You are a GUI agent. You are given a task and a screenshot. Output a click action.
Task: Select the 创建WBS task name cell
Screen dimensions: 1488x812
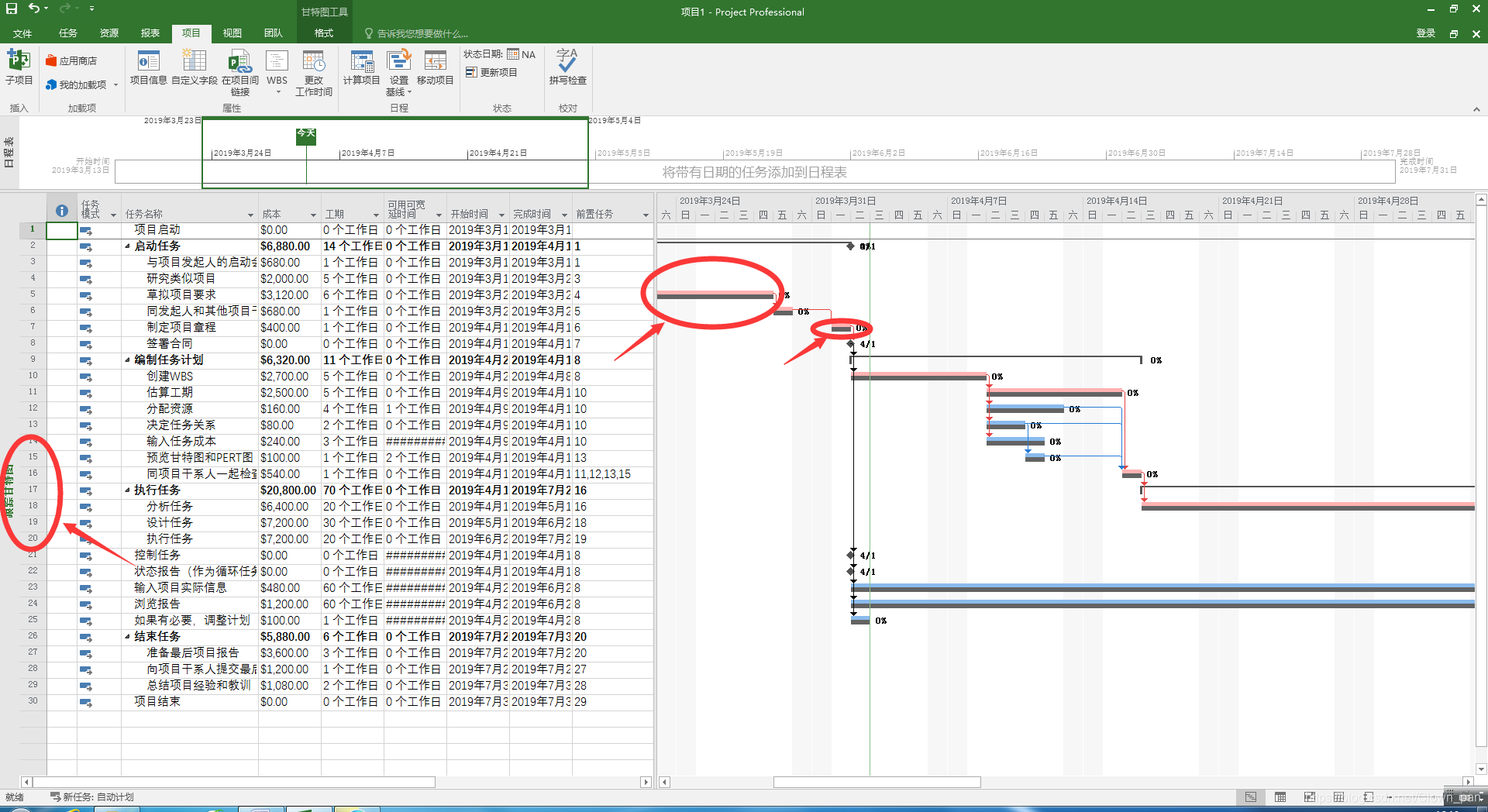190,377
